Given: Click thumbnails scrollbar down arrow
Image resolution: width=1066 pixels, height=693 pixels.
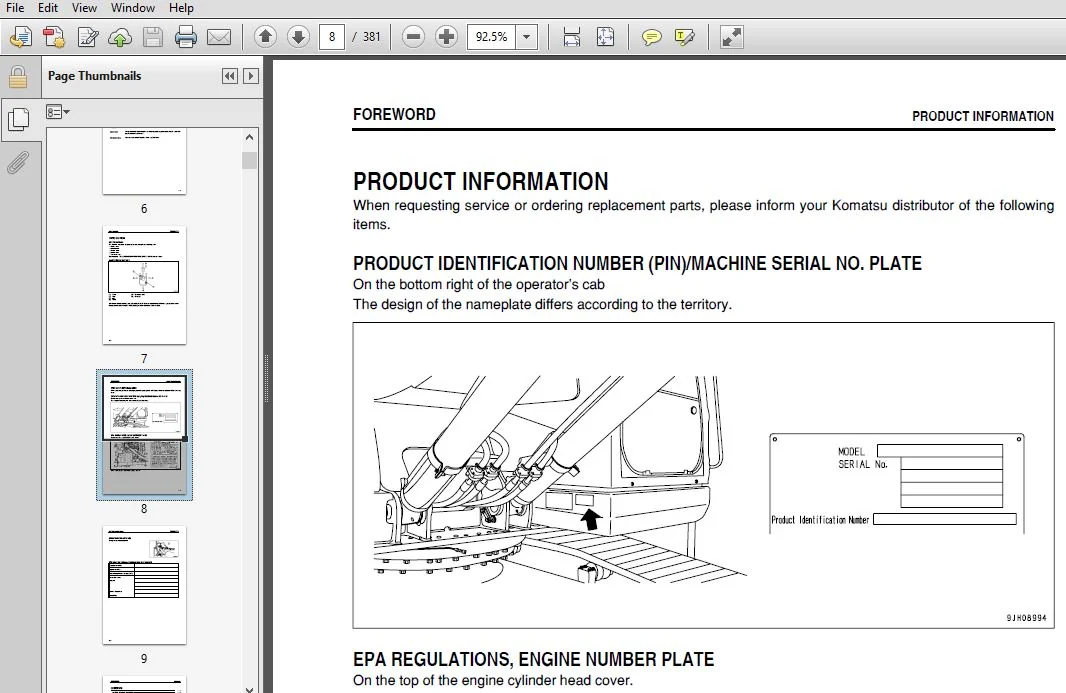Looking at the screenshot, I should pos(250,688).
